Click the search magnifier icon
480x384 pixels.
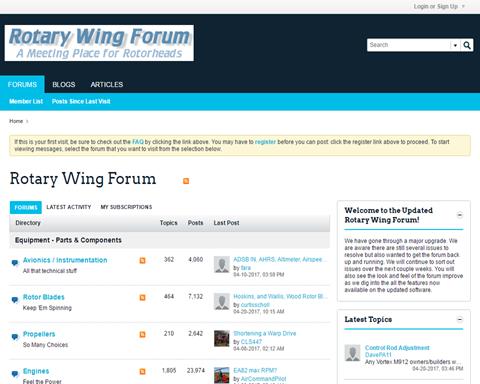467,45
